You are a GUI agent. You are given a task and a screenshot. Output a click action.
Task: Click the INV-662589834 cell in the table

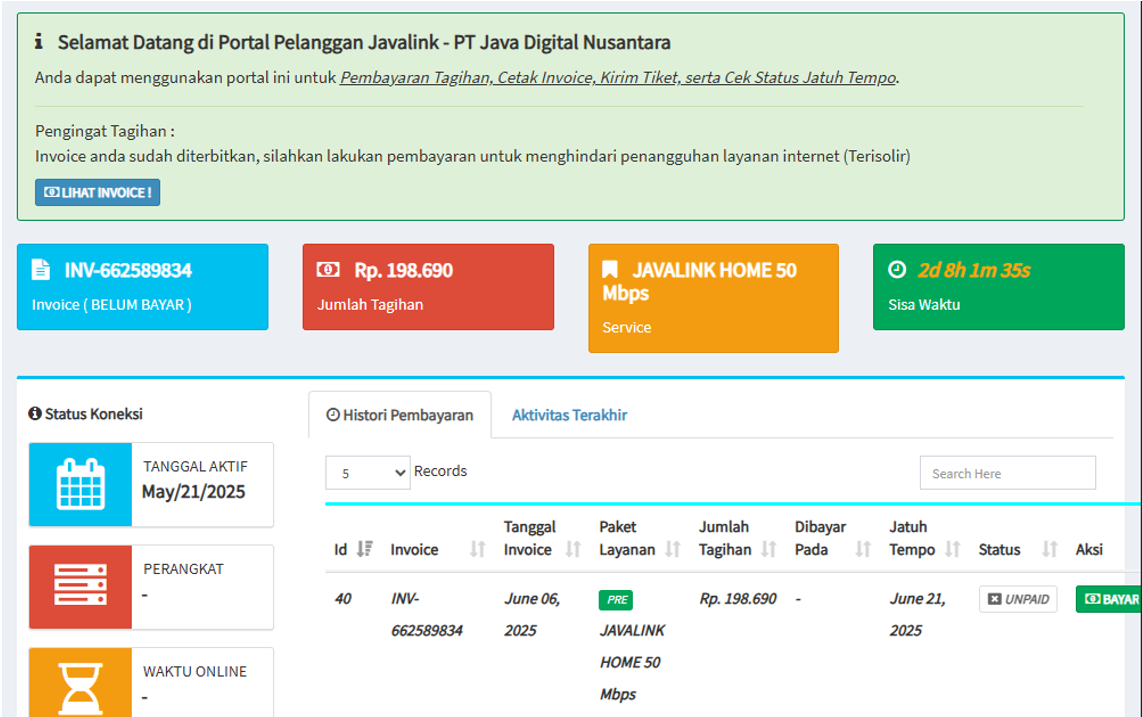point(427,614)
